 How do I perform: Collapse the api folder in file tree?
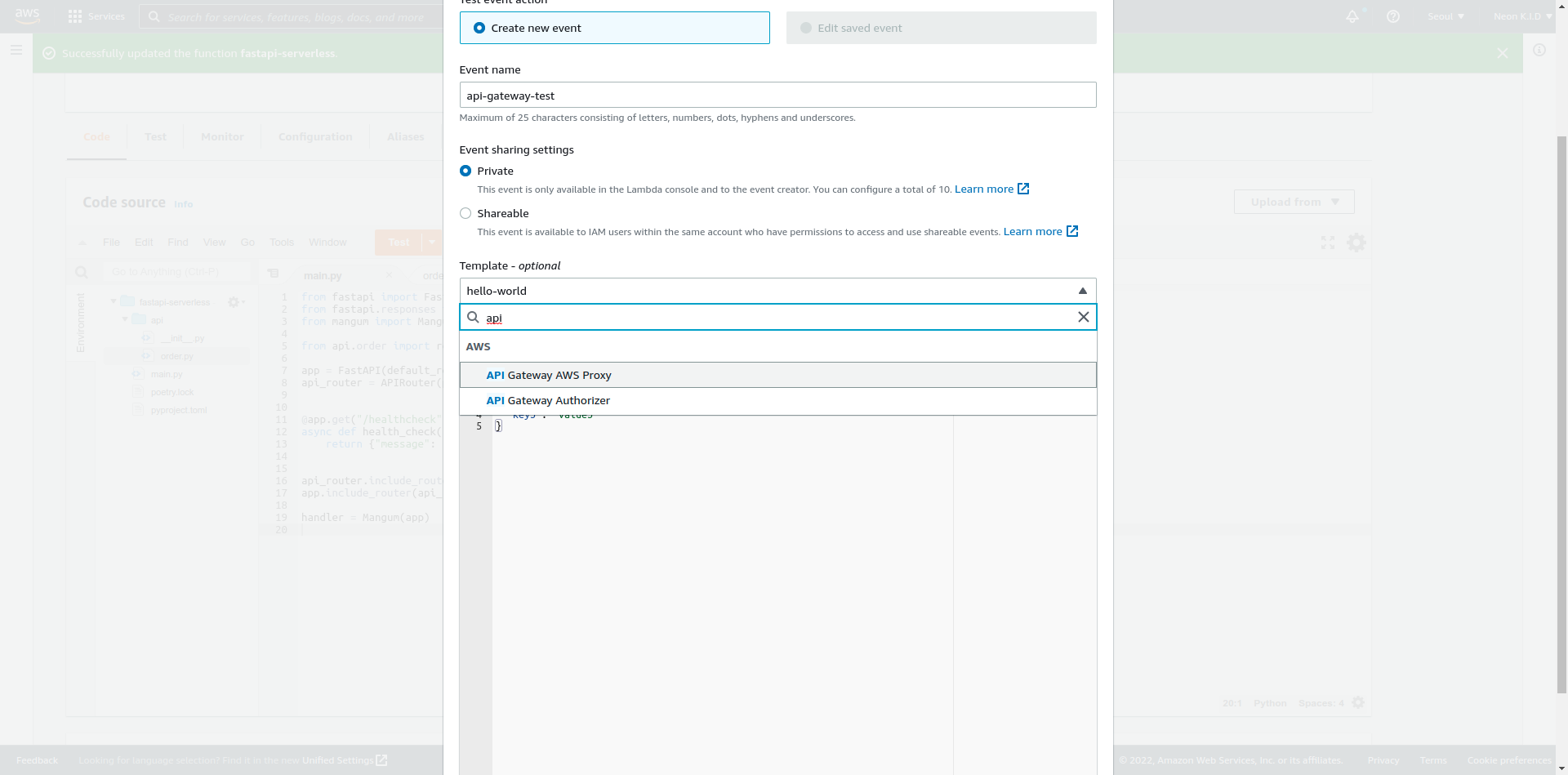125,319
